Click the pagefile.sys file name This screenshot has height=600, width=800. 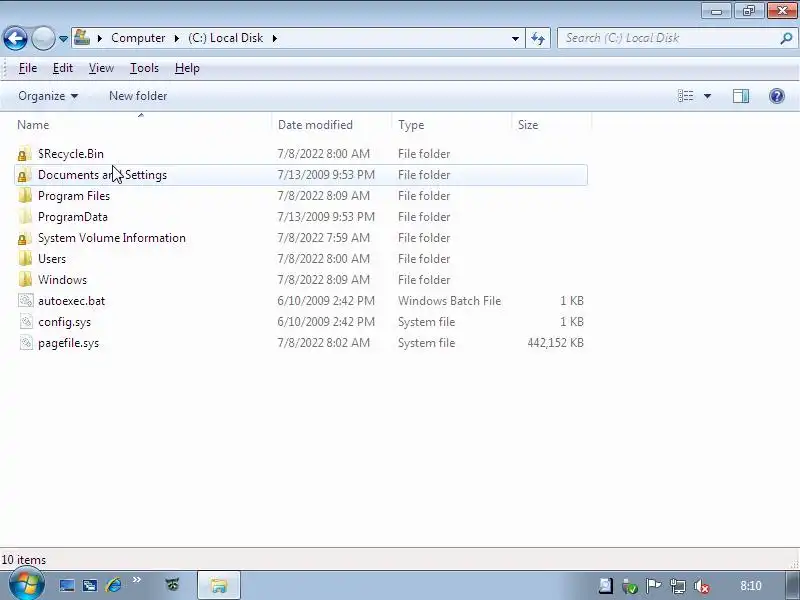click(x=68, y=343)
